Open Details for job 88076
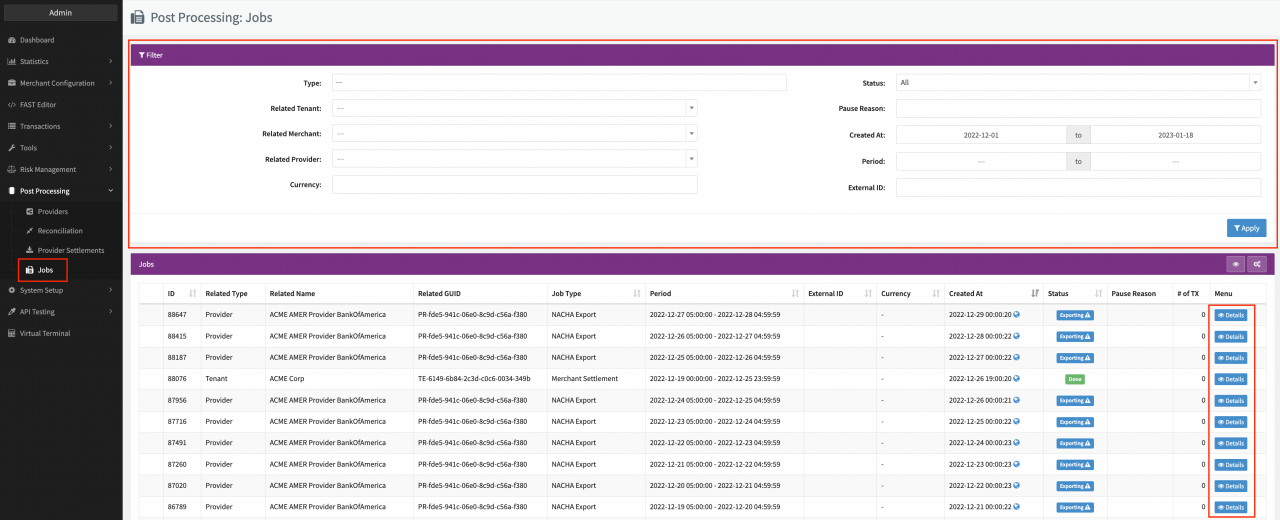This screenshot has width=1280, height=520. [1230, 379]
